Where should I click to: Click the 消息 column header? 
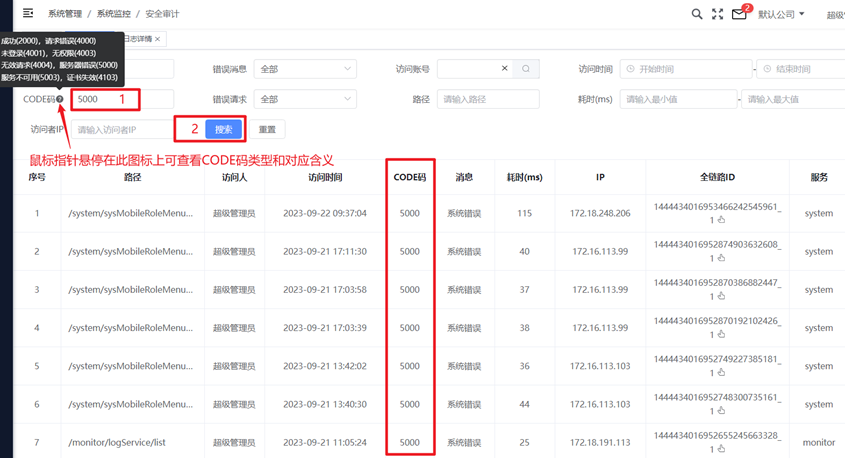[464, 177]
